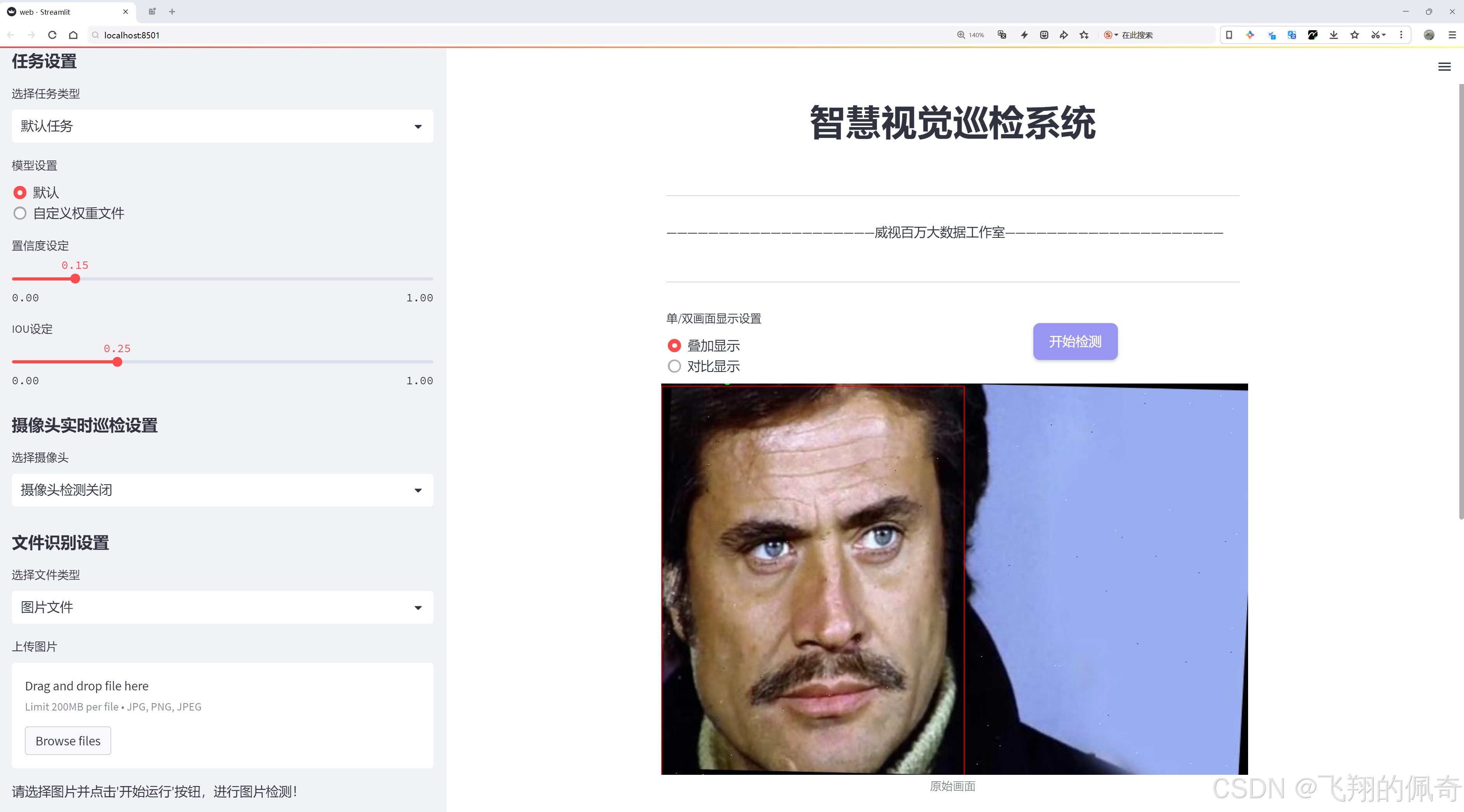Viewport: 1464px width, 812px height.
Task: Click the blue translate extension icon
Action: pos(1292,34)
